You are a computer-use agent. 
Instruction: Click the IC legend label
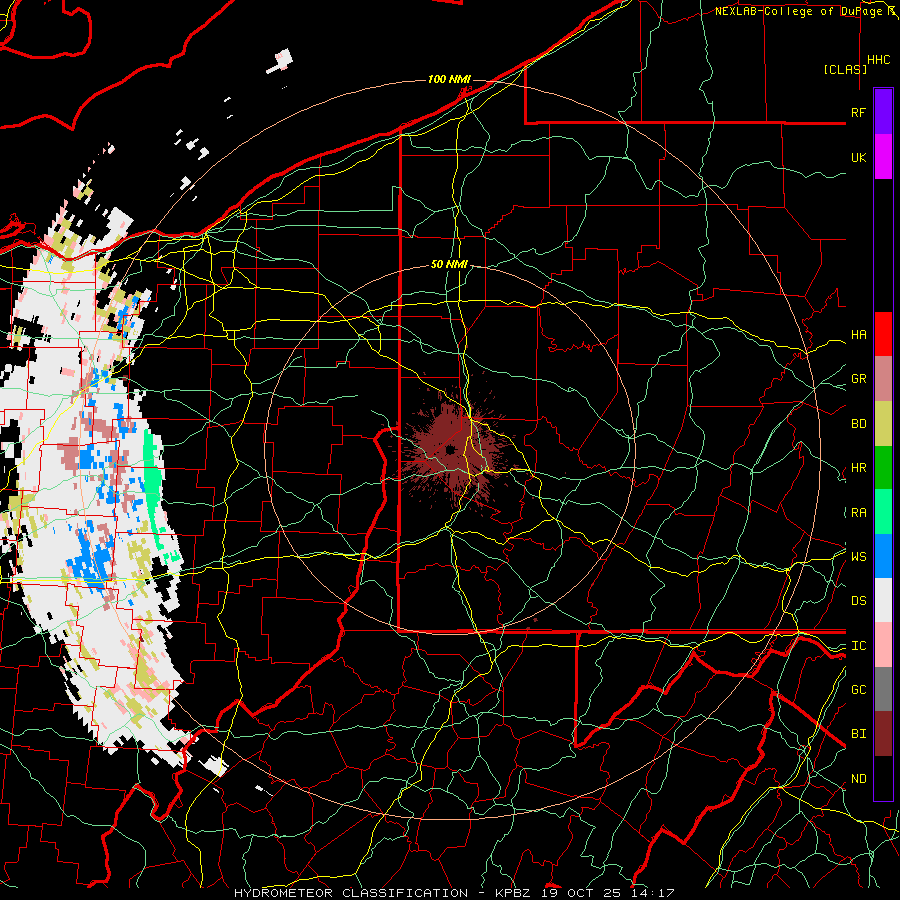[858, 646]
